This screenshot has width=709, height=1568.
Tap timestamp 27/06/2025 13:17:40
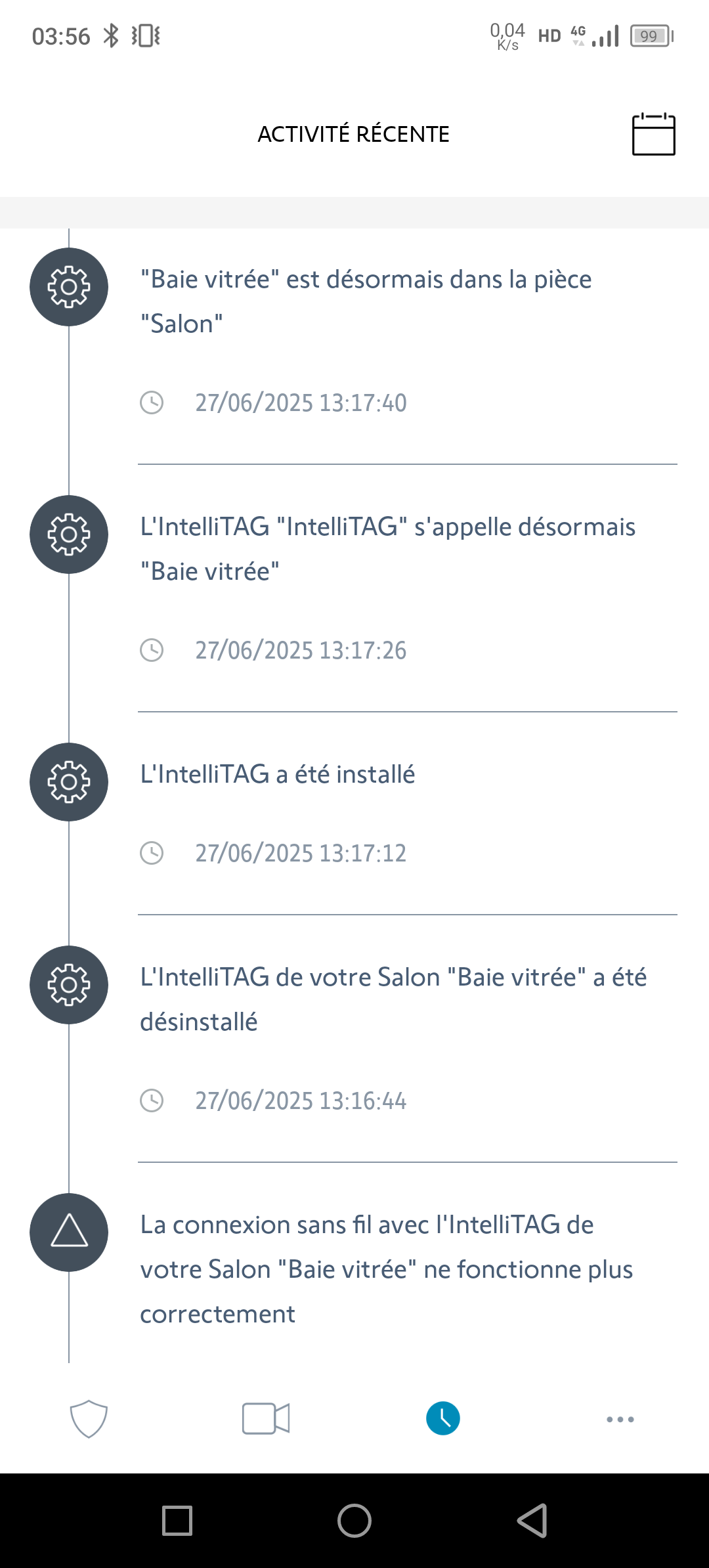301,403
